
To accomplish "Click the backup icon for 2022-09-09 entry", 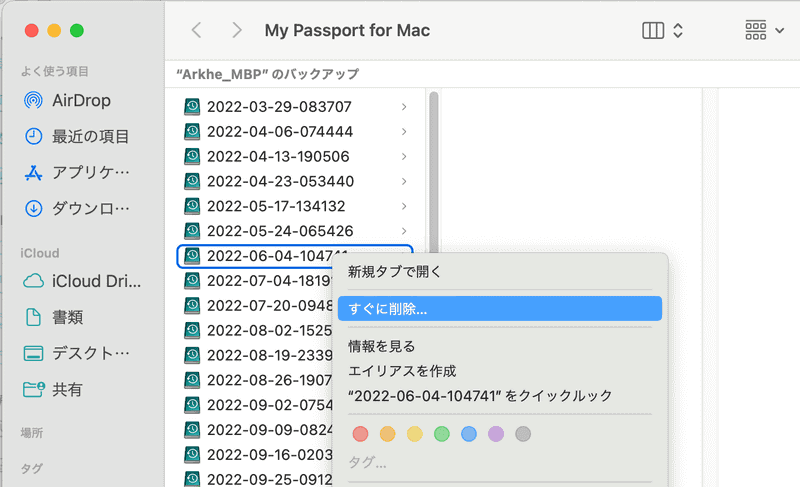I will (192, 430).
